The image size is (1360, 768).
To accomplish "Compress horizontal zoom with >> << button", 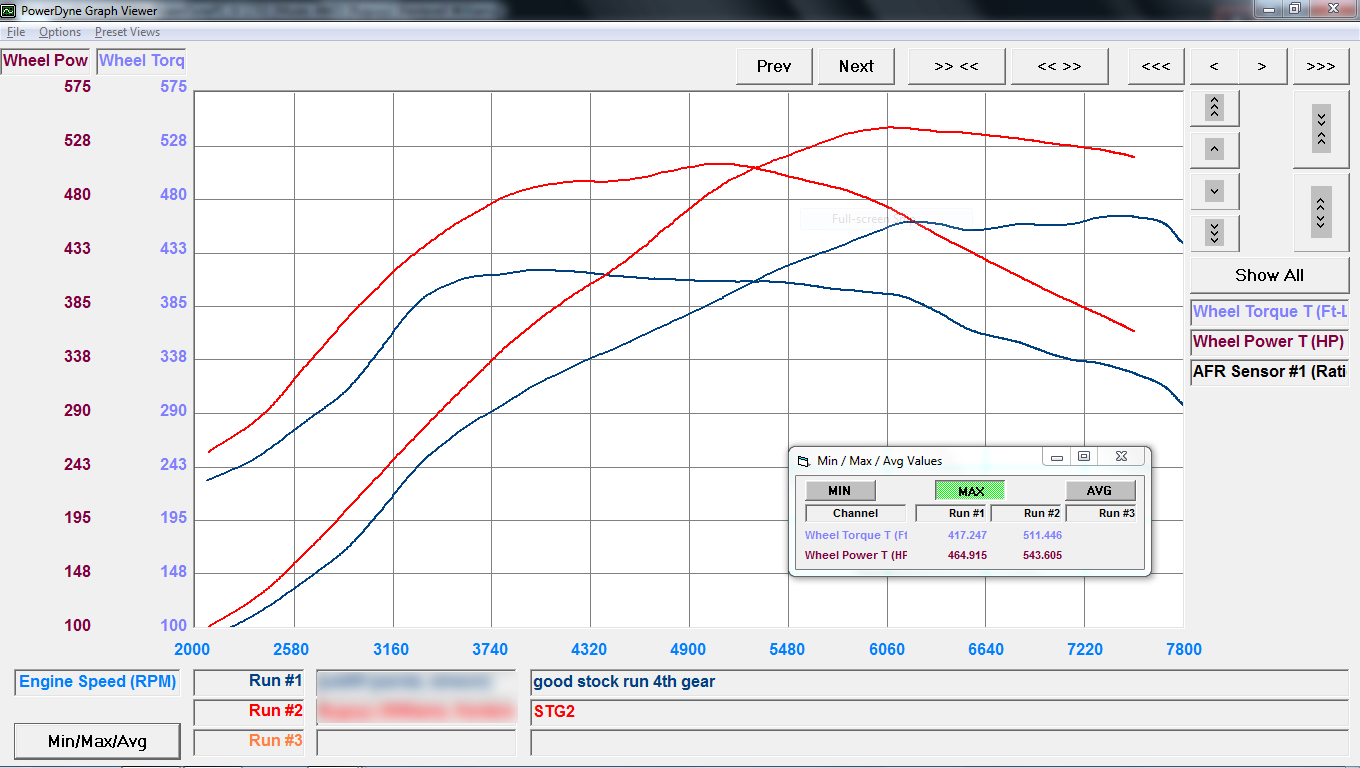I will coord(956,66).
